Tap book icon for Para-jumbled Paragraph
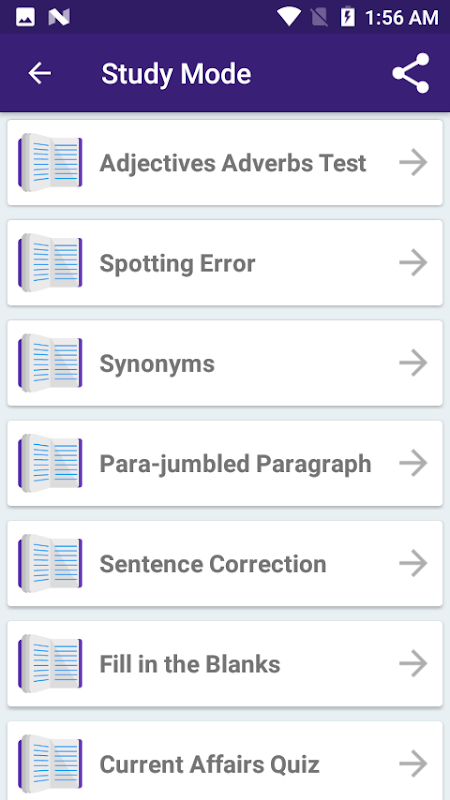The image size is (450, 800). coord(50,463)
